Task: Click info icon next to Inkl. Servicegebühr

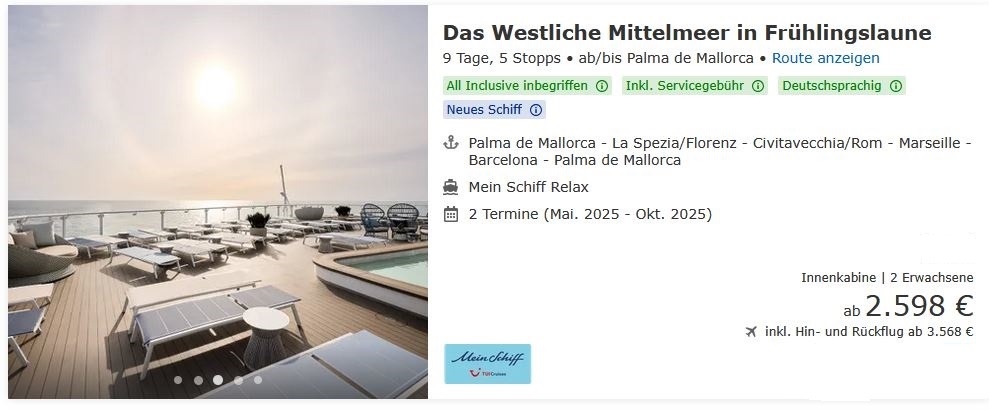Action: click(x=758, y=86)
